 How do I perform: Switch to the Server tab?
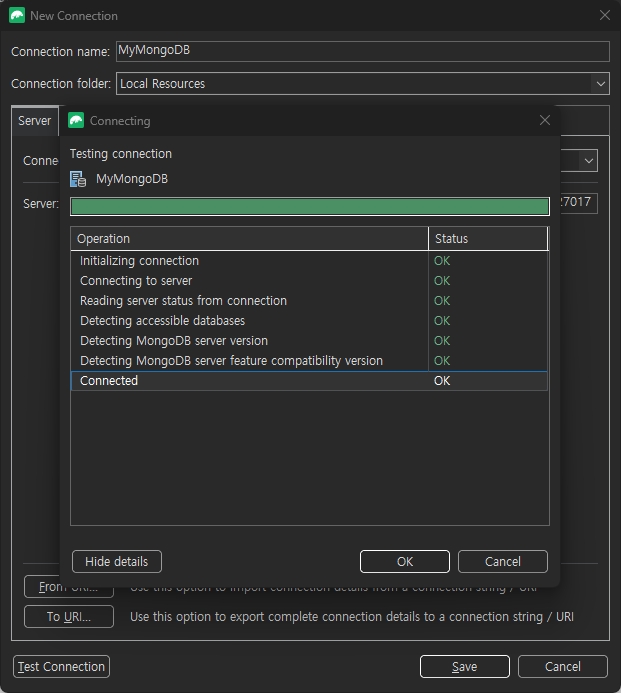pyautogui.click(x=34, y=121)
